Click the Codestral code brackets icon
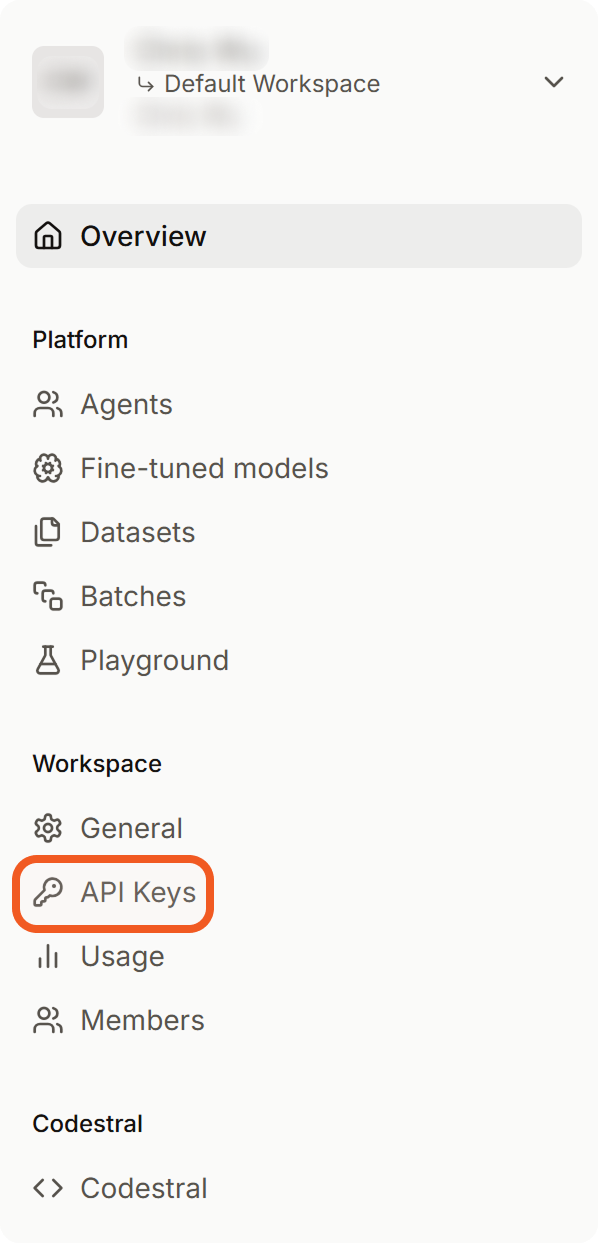Viewport: 598px width, 1243px height. click(47, 1188)
